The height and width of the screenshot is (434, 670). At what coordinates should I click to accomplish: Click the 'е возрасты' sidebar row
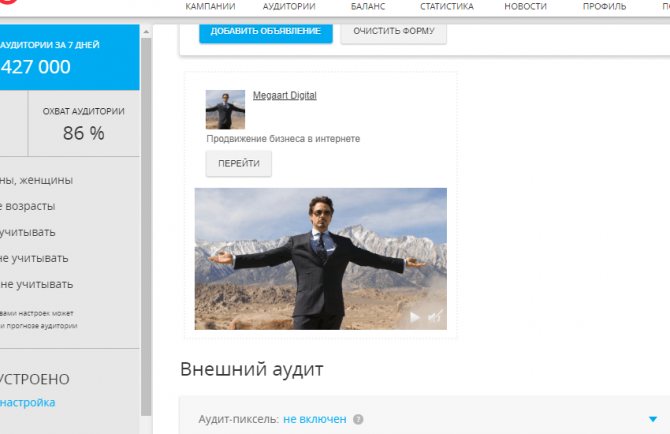(27, 206)
